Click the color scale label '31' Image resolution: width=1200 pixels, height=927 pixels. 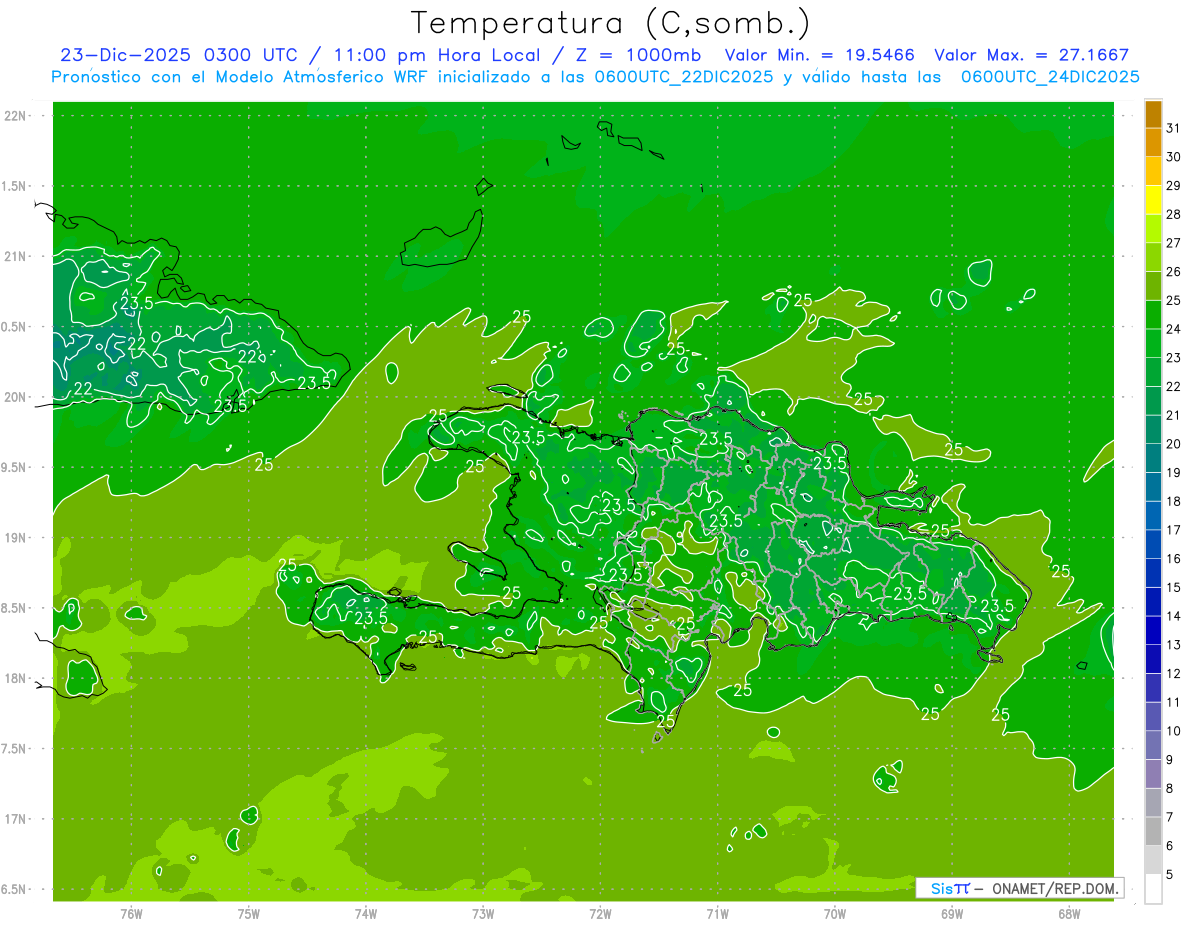click(x=1174, y=128)
